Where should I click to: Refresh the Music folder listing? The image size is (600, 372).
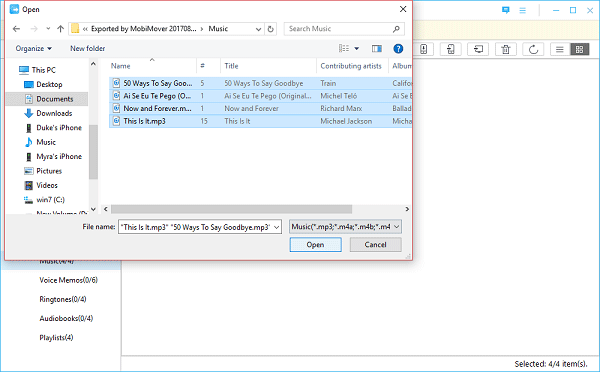[271, 29]
